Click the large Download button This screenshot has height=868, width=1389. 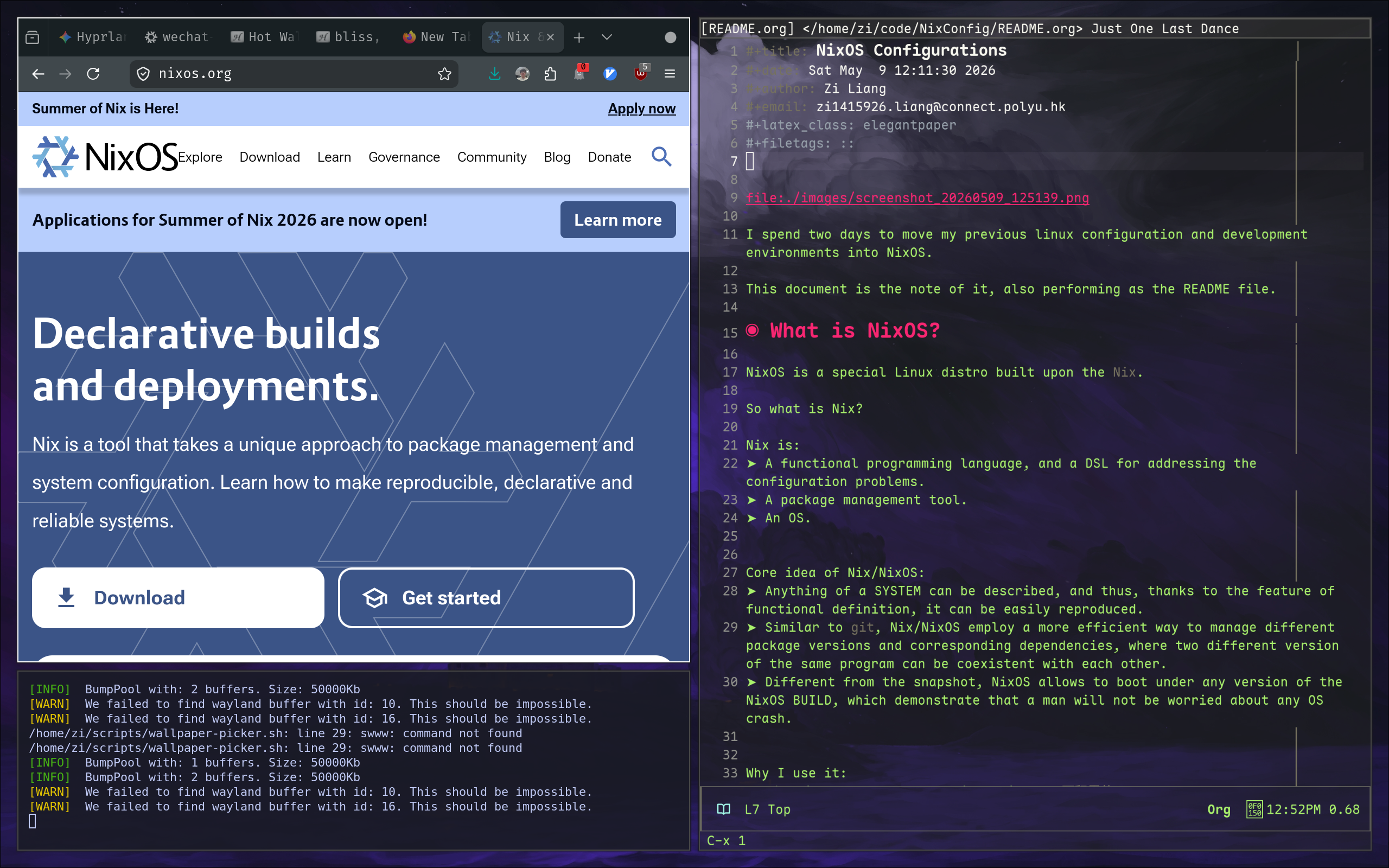pos(178,598)
